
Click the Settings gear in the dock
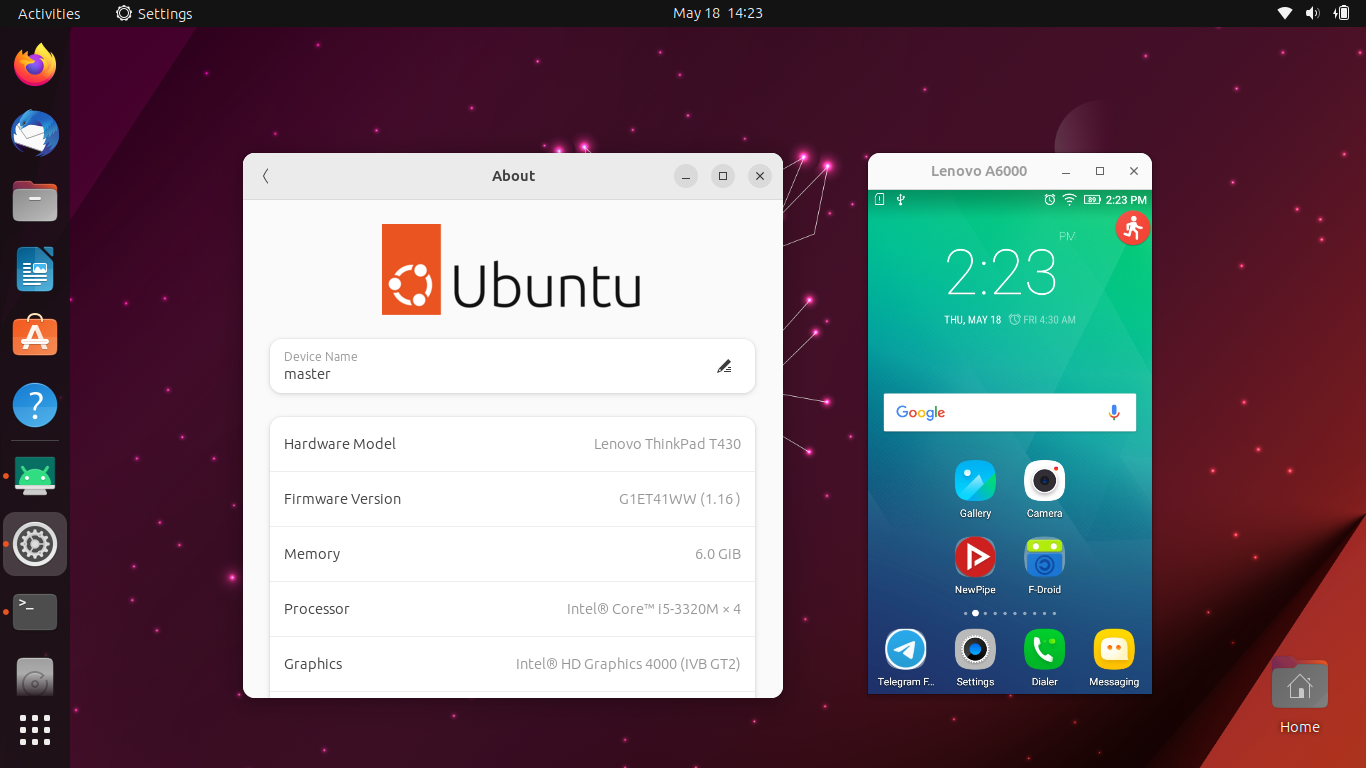[x=35, y=544]
